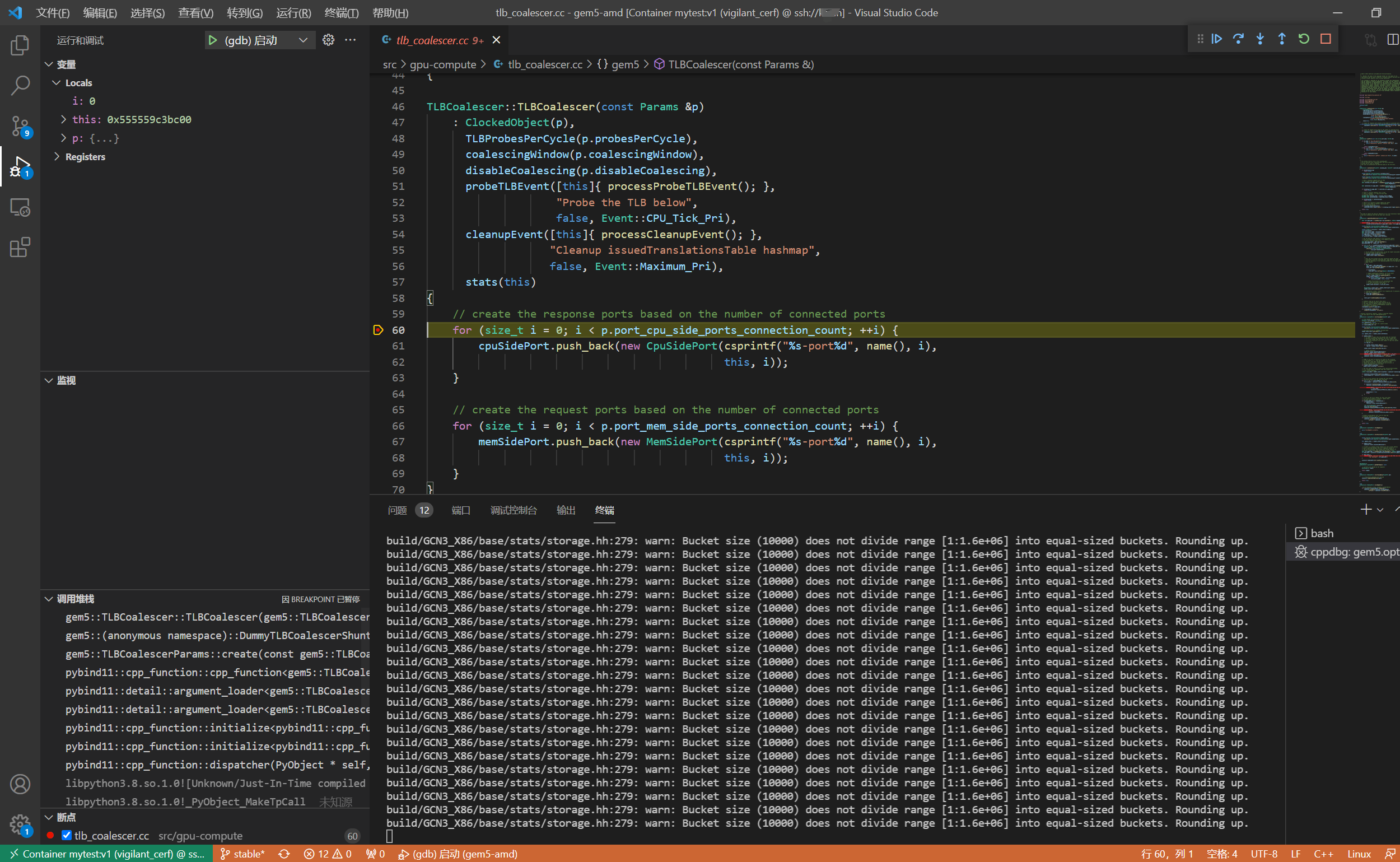This screenshot has height=862, width=1400.
Task: Open Source Control view icon
Action: [20, 126]
